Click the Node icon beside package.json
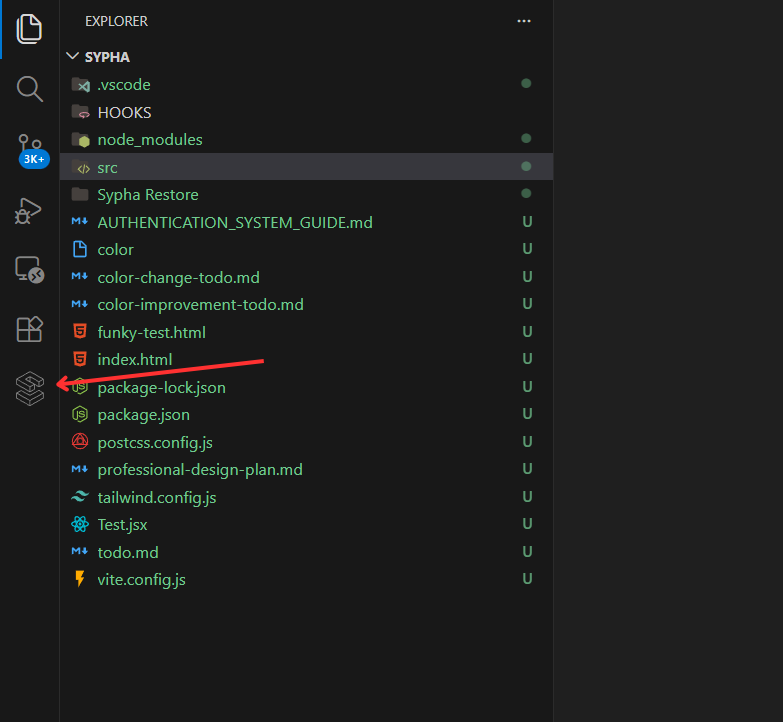This screenshot has height=722, width=783. (x=80, y=414)
